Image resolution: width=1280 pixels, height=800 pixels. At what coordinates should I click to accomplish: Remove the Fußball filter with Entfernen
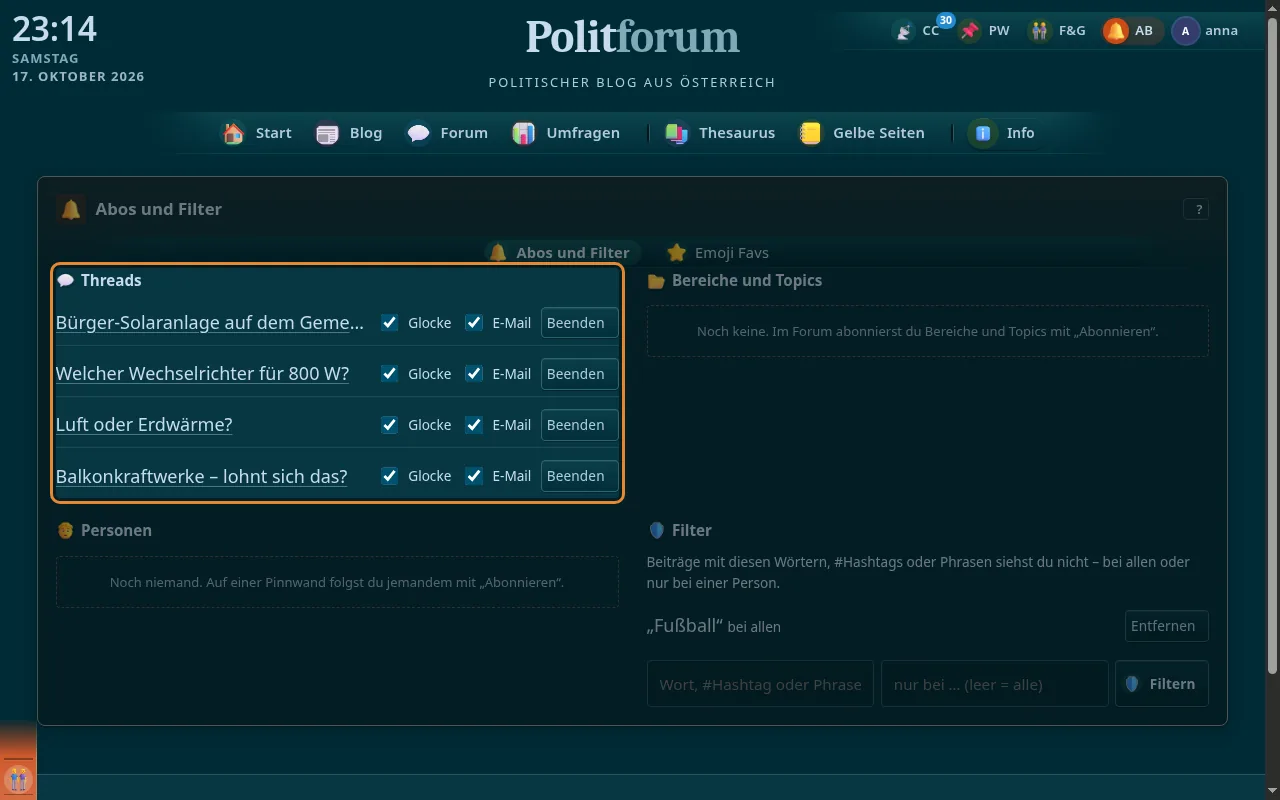coord(1167,626)
